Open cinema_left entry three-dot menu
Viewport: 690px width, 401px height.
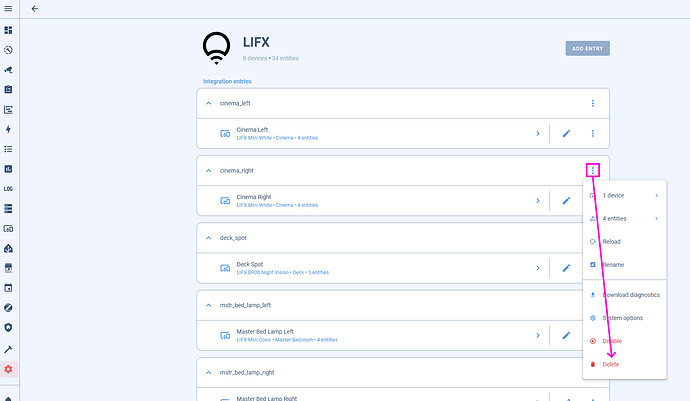(x=593, y=103)
